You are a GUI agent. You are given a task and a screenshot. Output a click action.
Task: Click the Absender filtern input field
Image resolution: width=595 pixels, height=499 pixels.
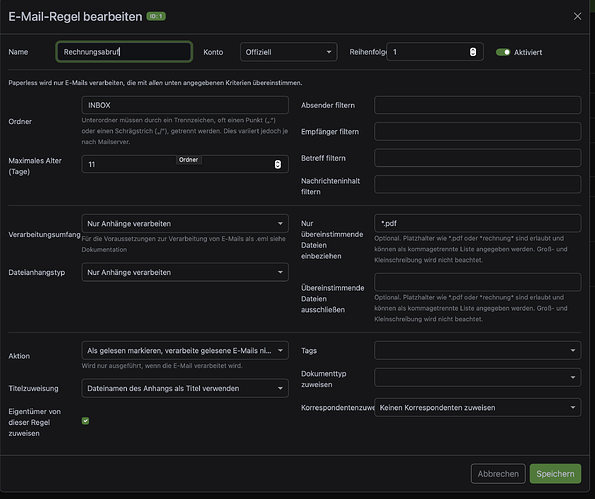pyautogui.click(x=477, y=105)
